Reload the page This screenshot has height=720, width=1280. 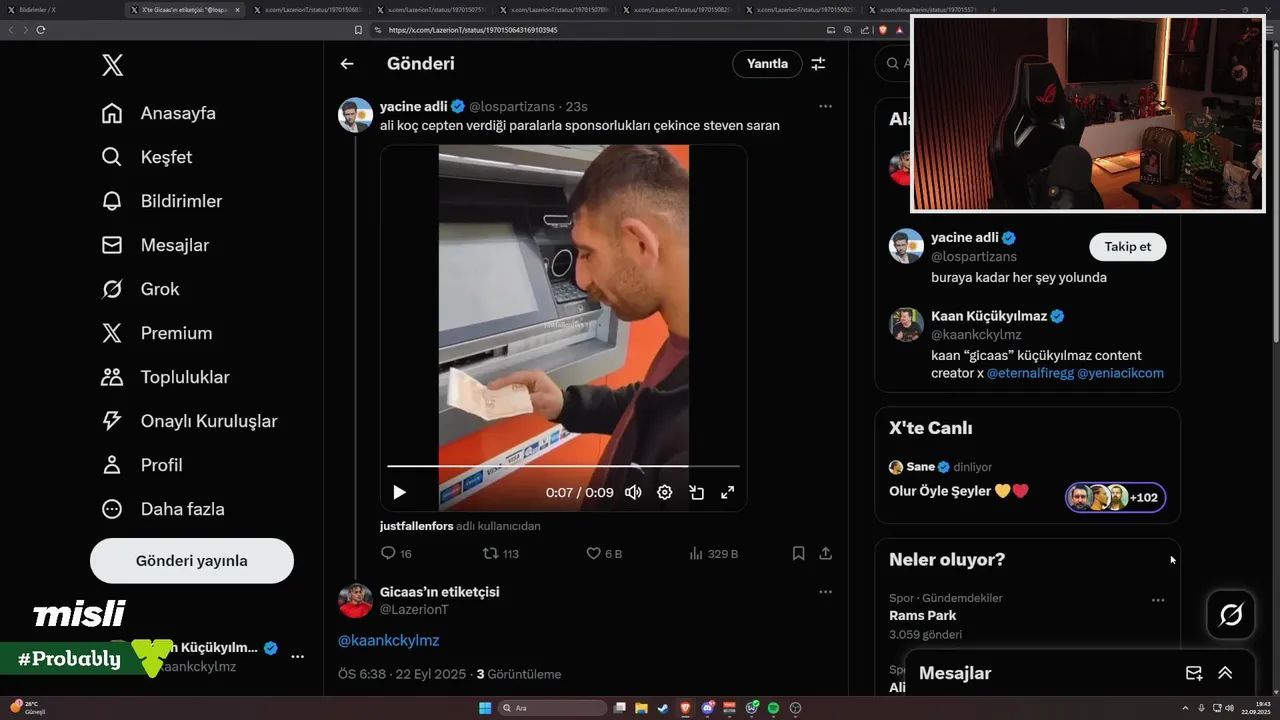pos(41,30)
